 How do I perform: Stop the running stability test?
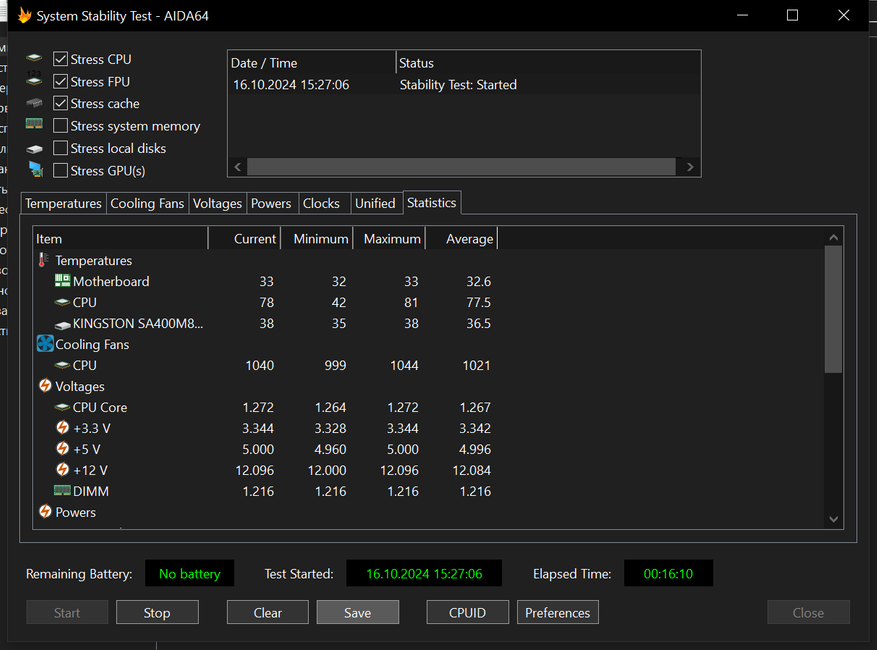pyautogui.click(x=157, y=613)
